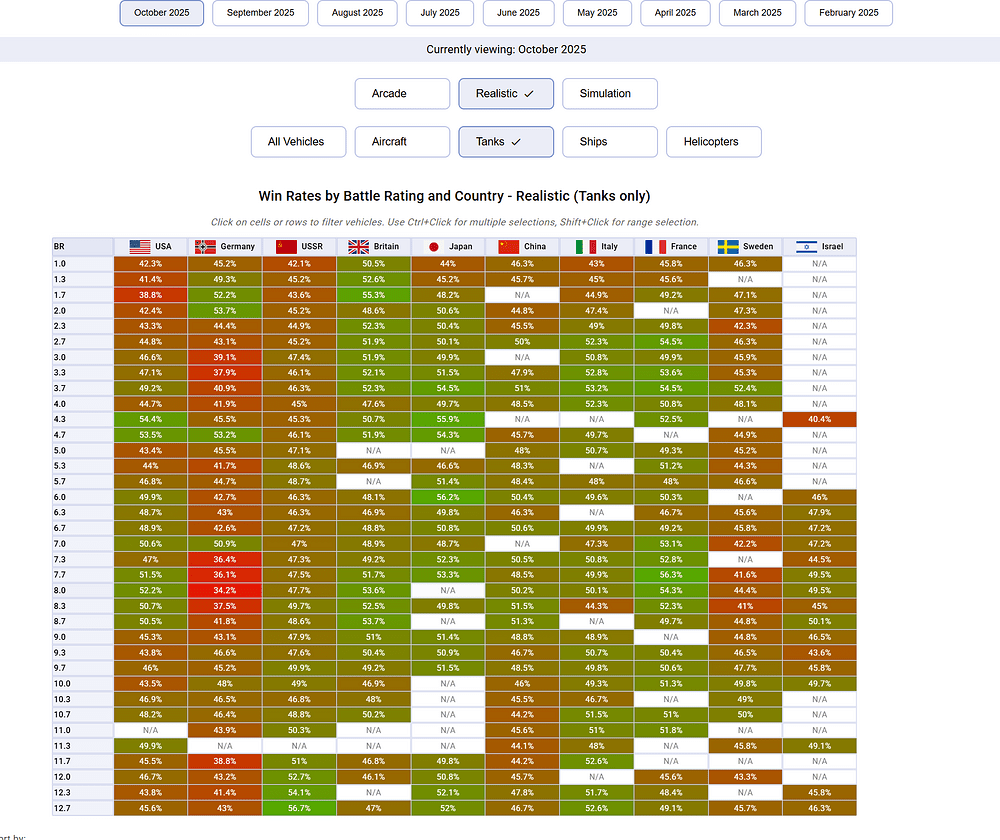Select the Arcade game mode

(x=402, y=94)
